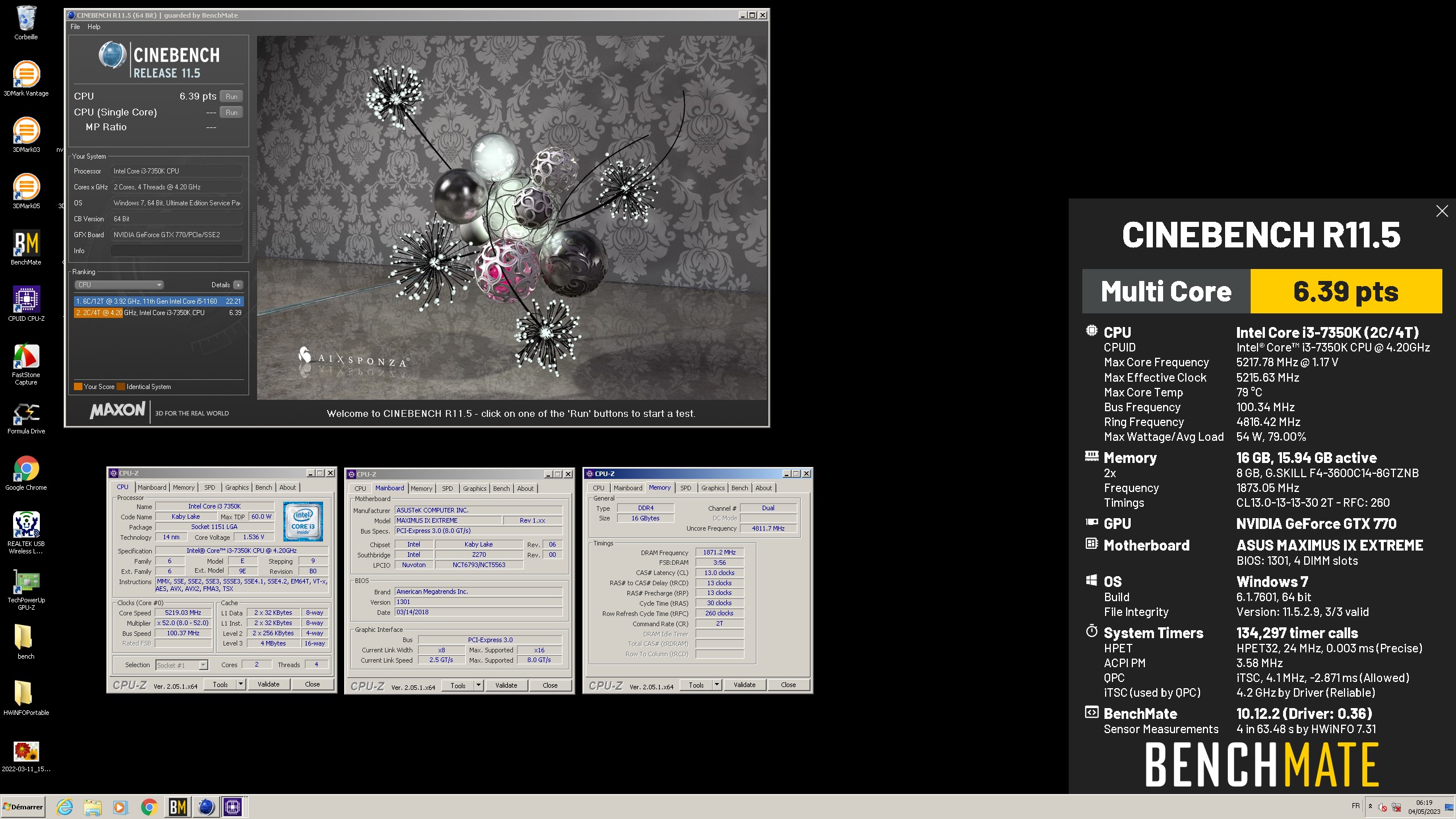The width and height of the screenshot is (1456, 819).
Task: Click the Ranking Details arrow button
Action: click(238, 285)
